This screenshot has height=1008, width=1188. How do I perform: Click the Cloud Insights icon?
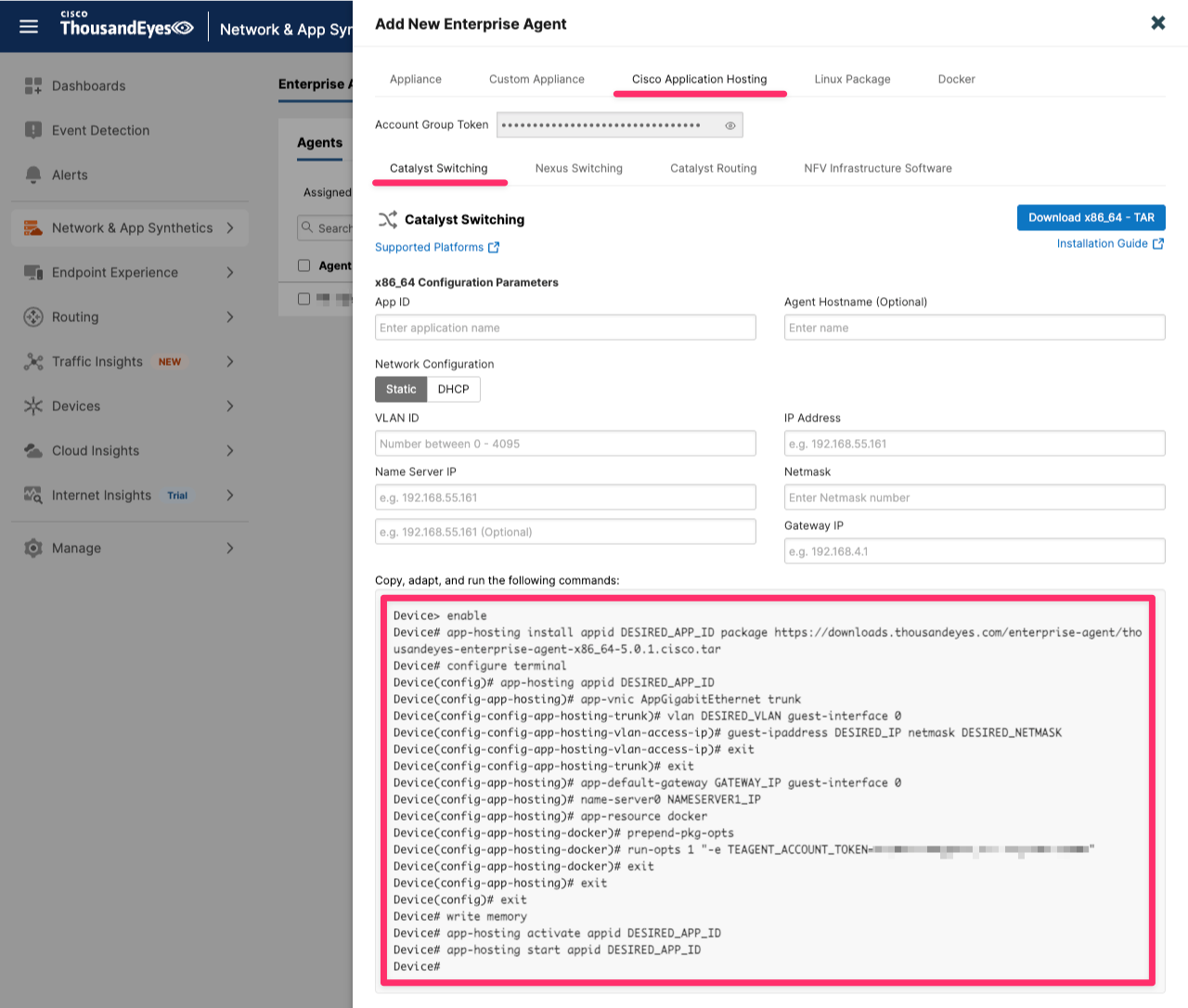tap(33, 450)
